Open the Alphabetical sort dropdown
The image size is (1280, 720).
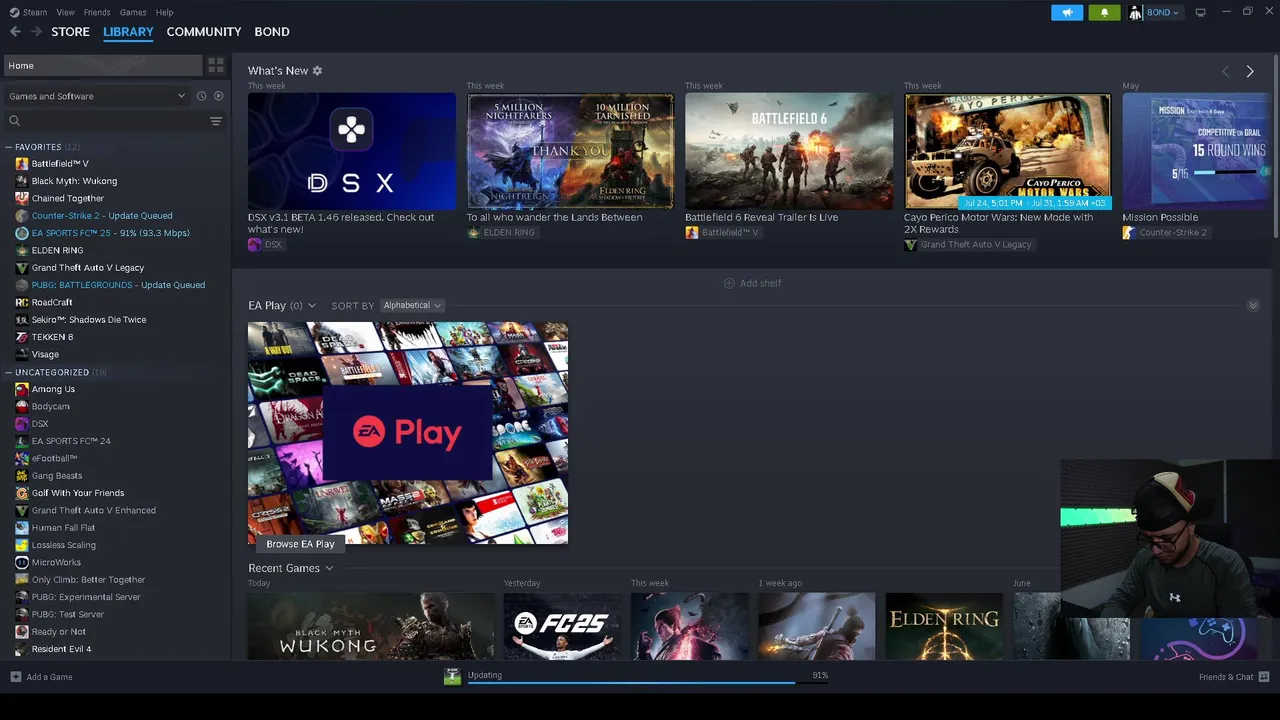pos(412,305)
